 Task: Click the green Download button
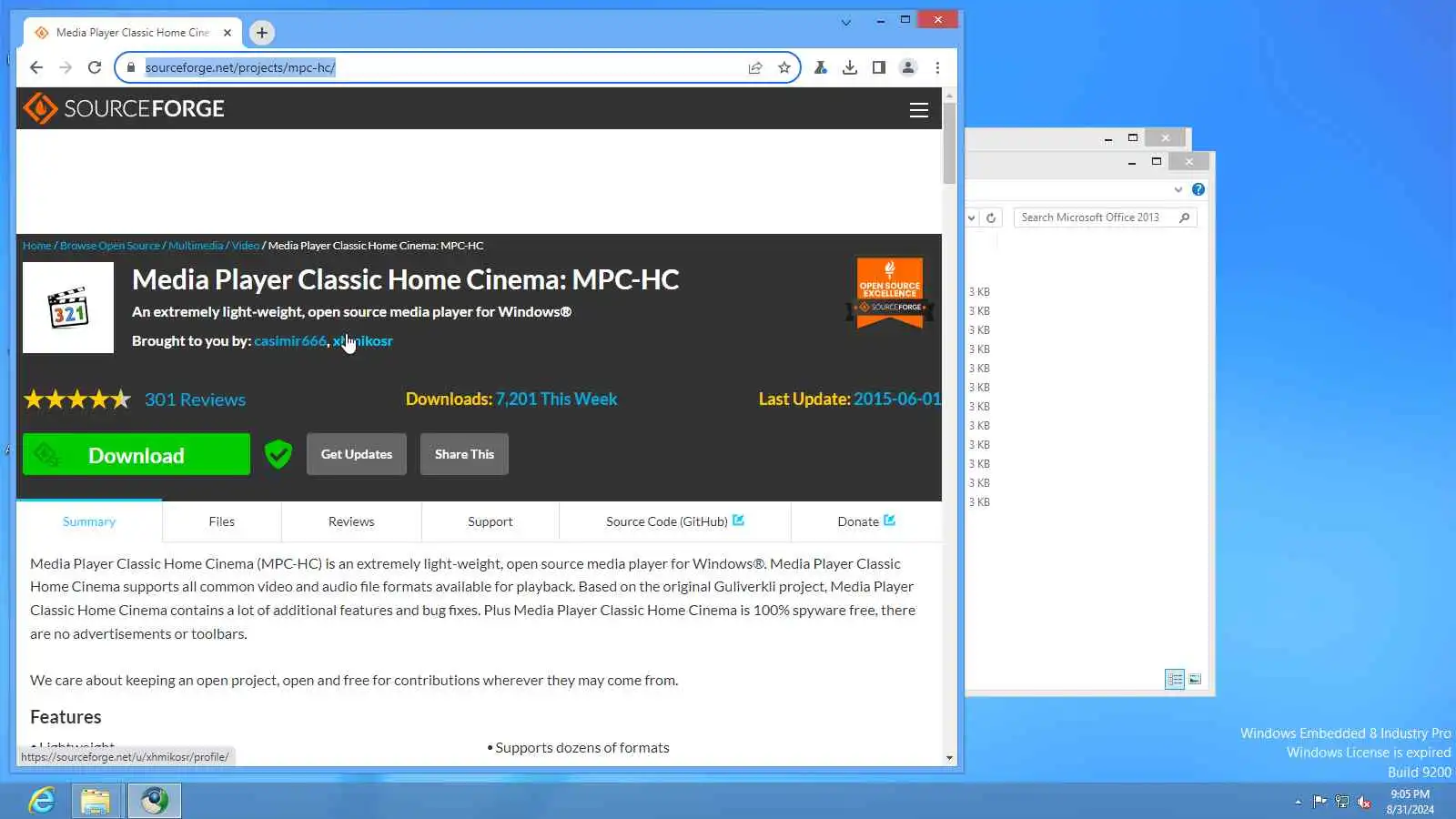click(136, 454)
